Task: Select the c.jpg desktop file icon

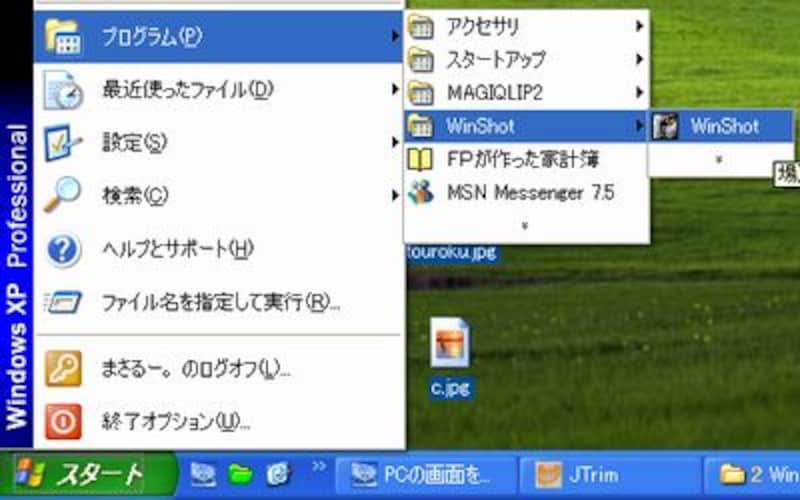Action: point(449,343)
